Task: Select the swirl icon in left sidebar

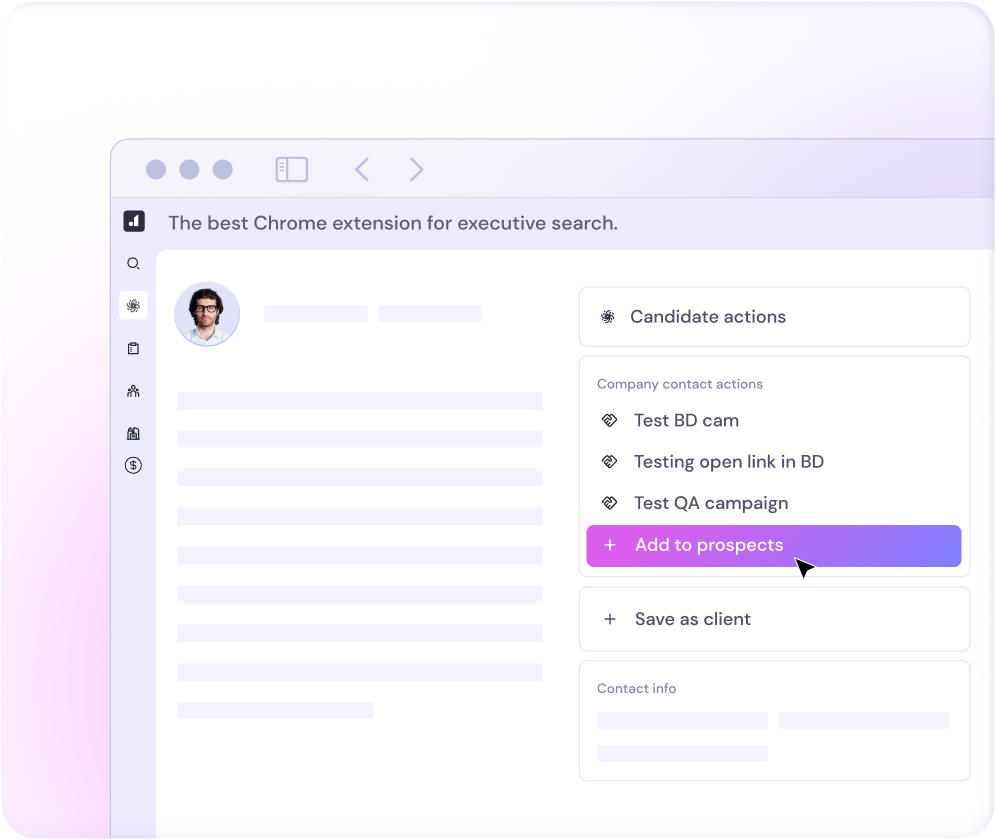Action: [133, 306]
